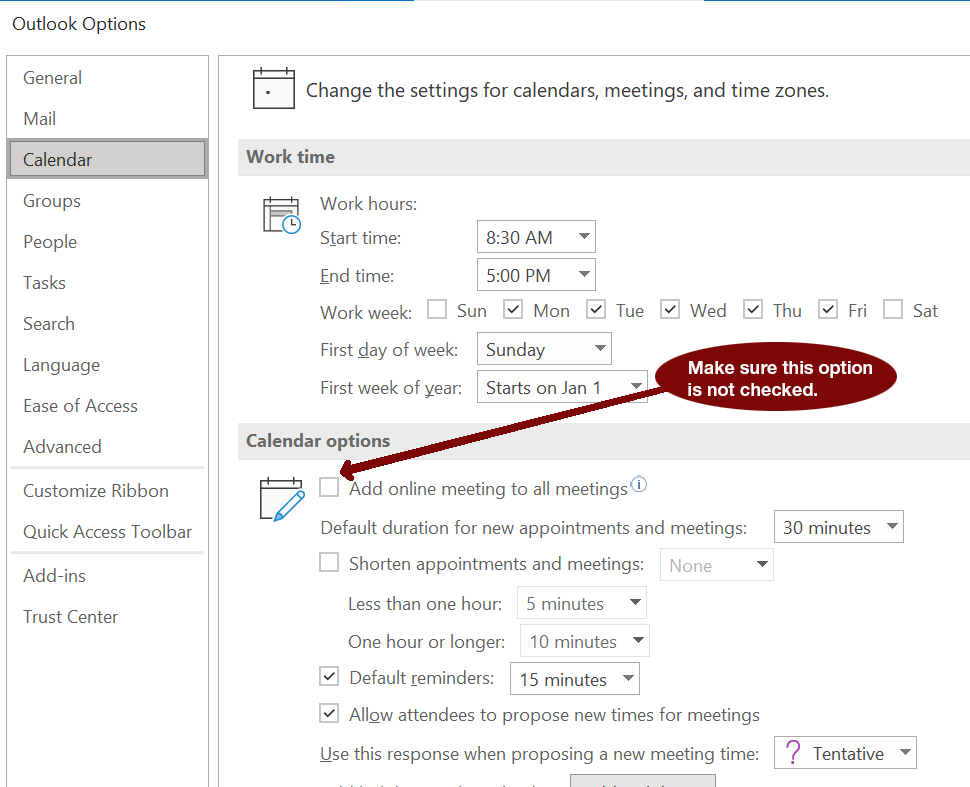Viewport: 970px width, 787px height.
Task: Select the Mail options category
Action: click(x=108, y=119)
